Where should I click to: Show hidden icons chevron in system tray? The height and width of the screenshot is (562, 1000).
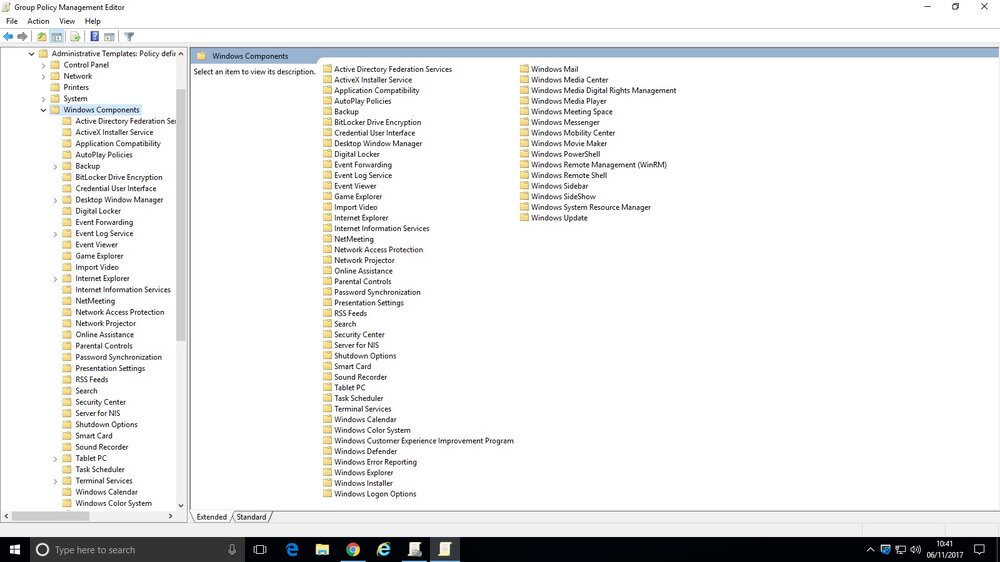click(x=870, y=549)
